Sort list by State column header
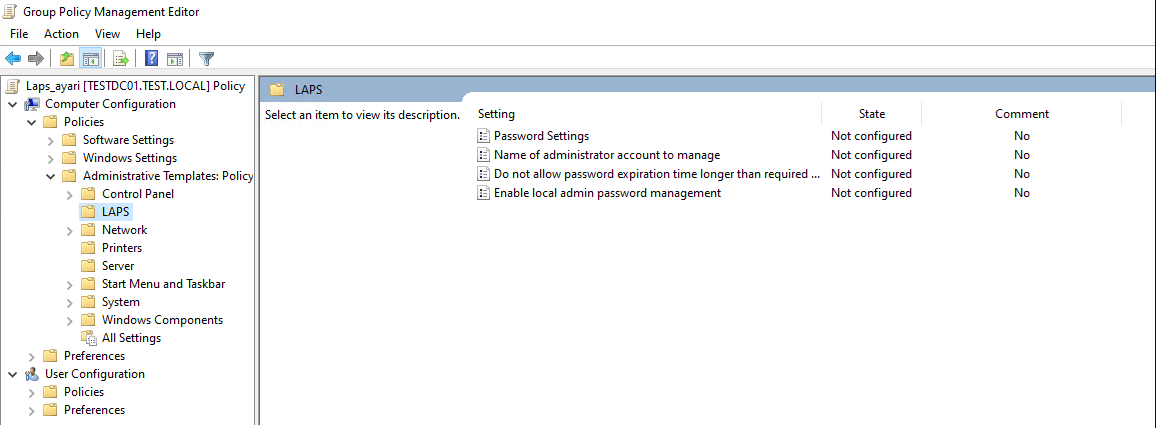Image resolution: width=1156 pixels, height=428 pixels. [x=871, y=114]
